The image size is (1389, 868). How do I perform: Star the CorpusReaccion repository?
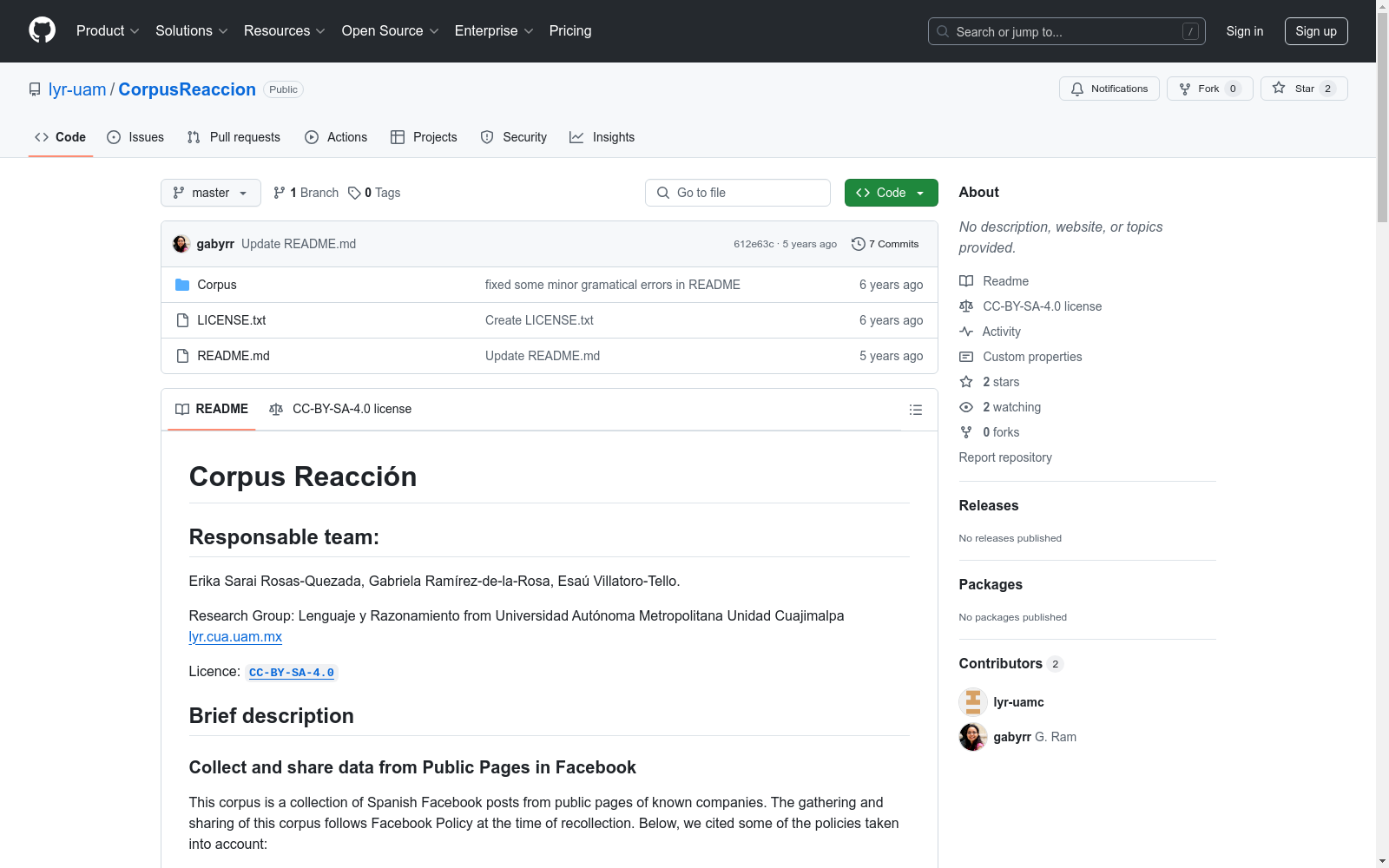pos(1303,89)
